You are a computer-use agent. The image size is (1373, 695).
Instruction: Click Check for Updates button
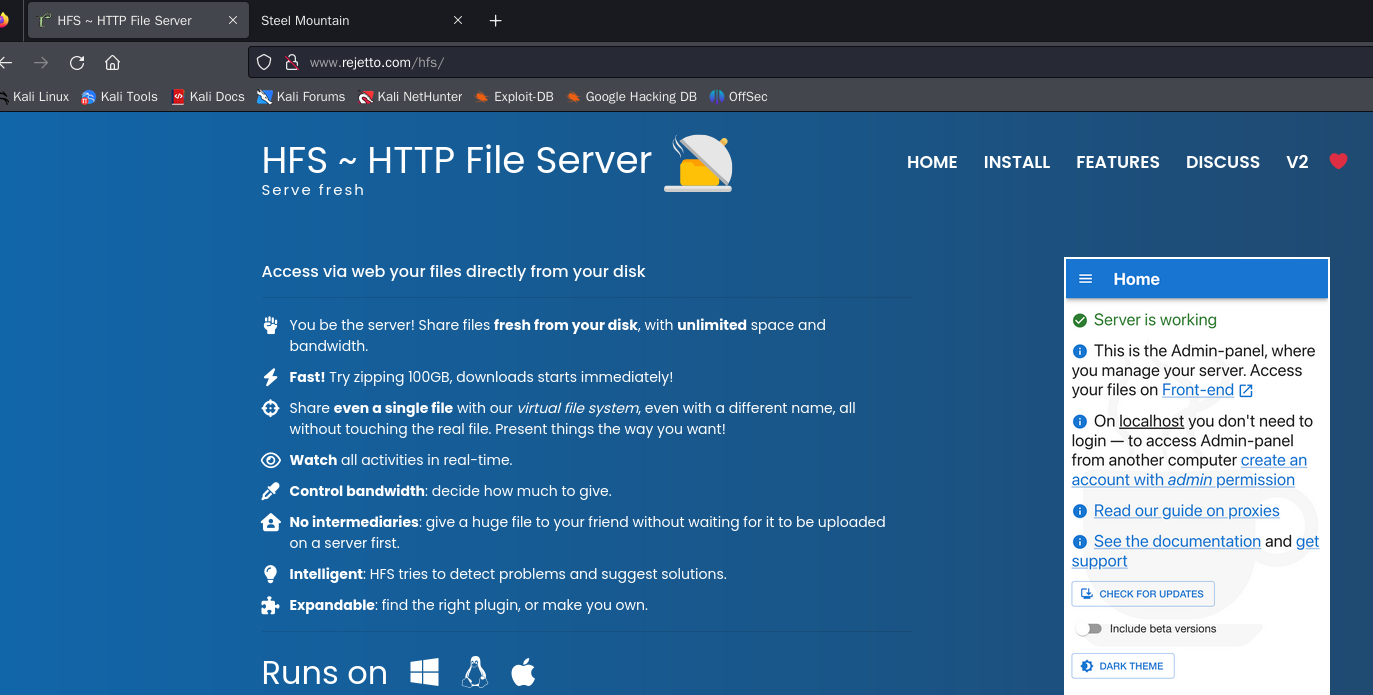(x=1142, y=594)
